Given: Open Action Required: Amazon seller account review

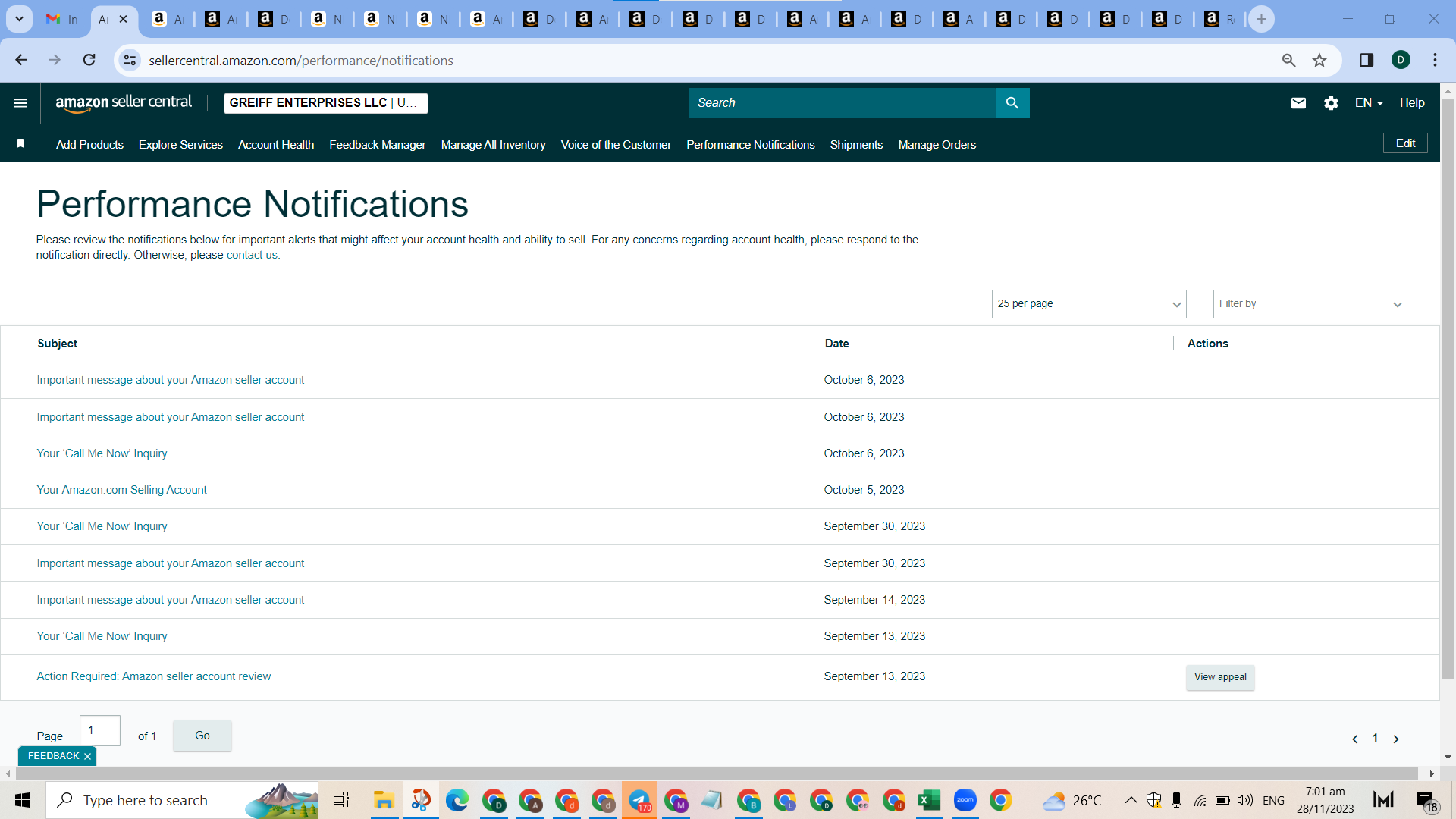Looking at the screenshot, I should pyautogui.click(x=153, y=676).
